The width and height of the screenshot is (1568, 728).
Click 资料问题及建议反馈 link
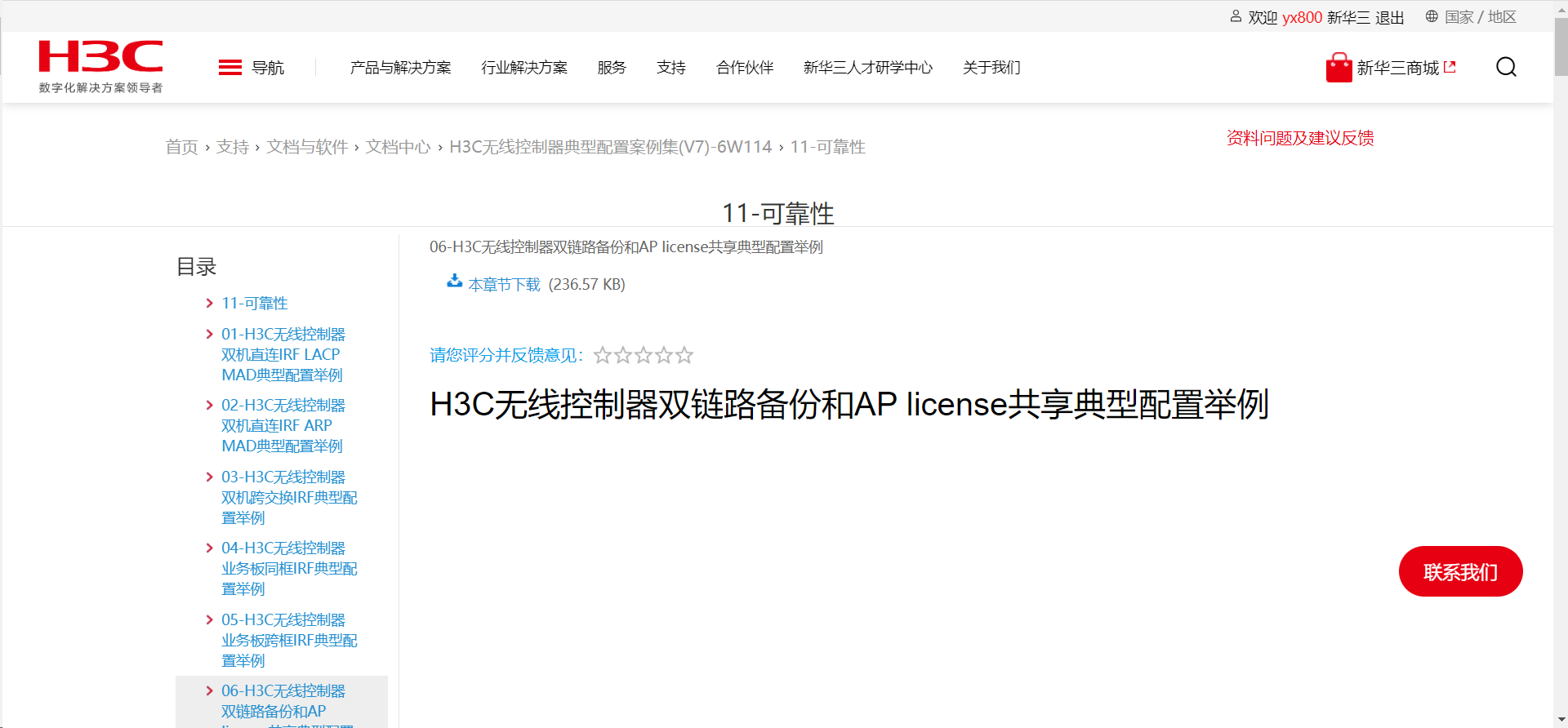pyautogui.click(x=1300, y=138)
